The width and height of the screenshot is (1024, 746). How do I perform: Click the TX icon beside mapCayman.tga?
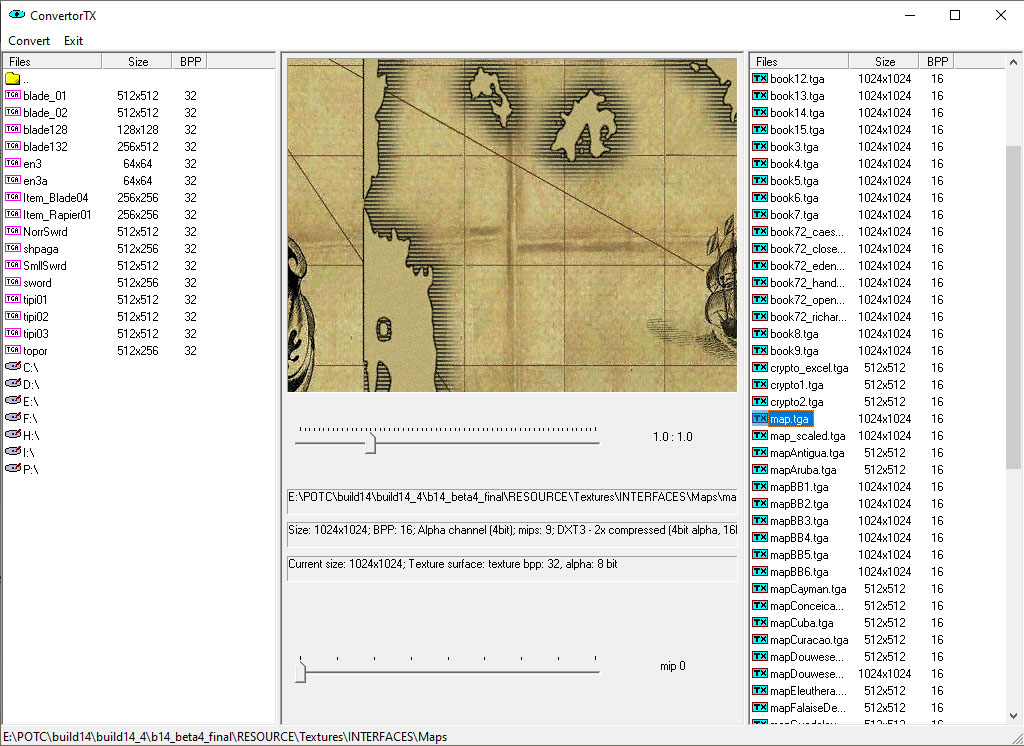760,588
